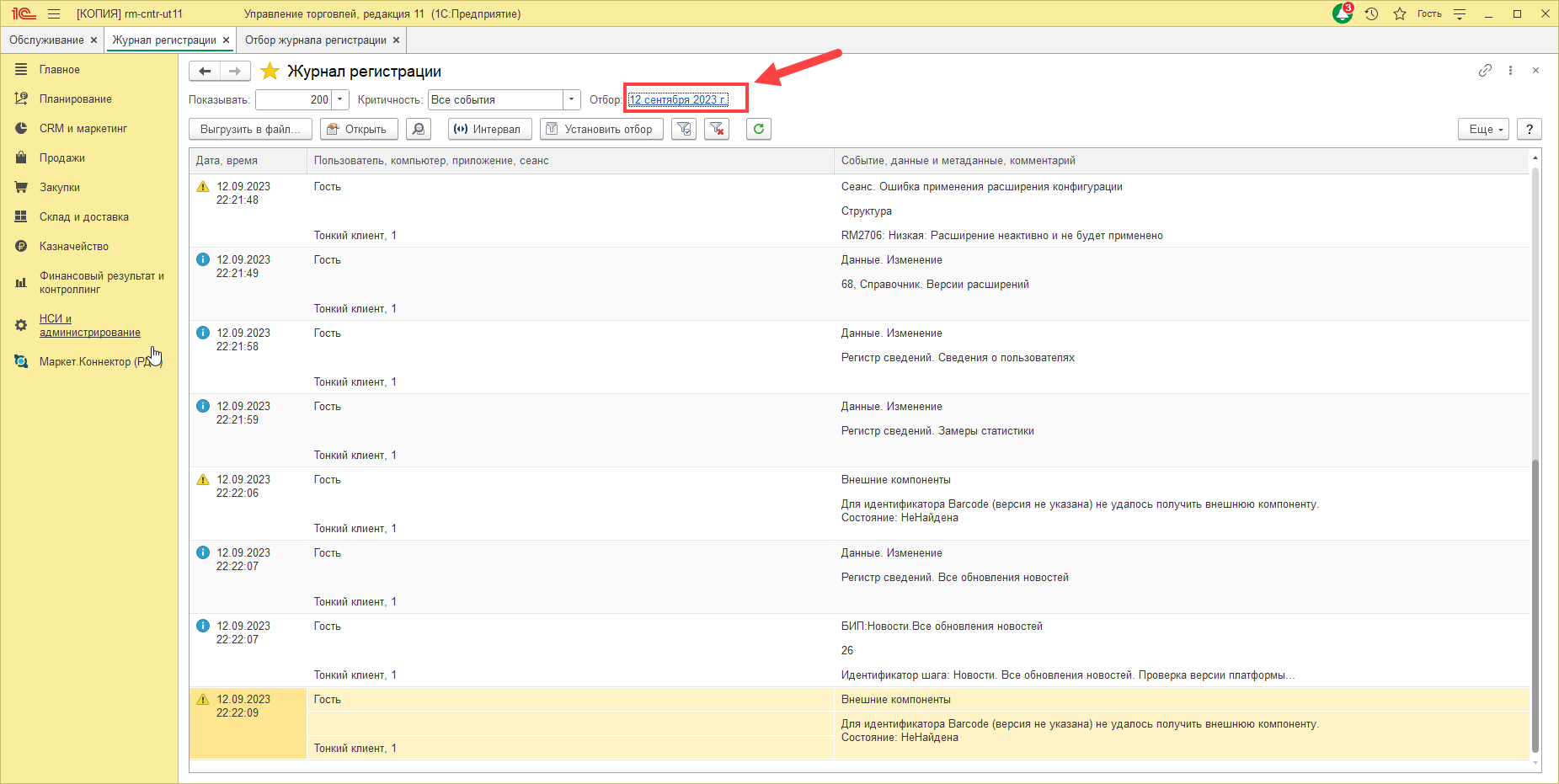Image resolution: width=1559 pixels, height=784 pixels.
Task: Open the Критичность dropdown arrow
Action: pos(572,99)
